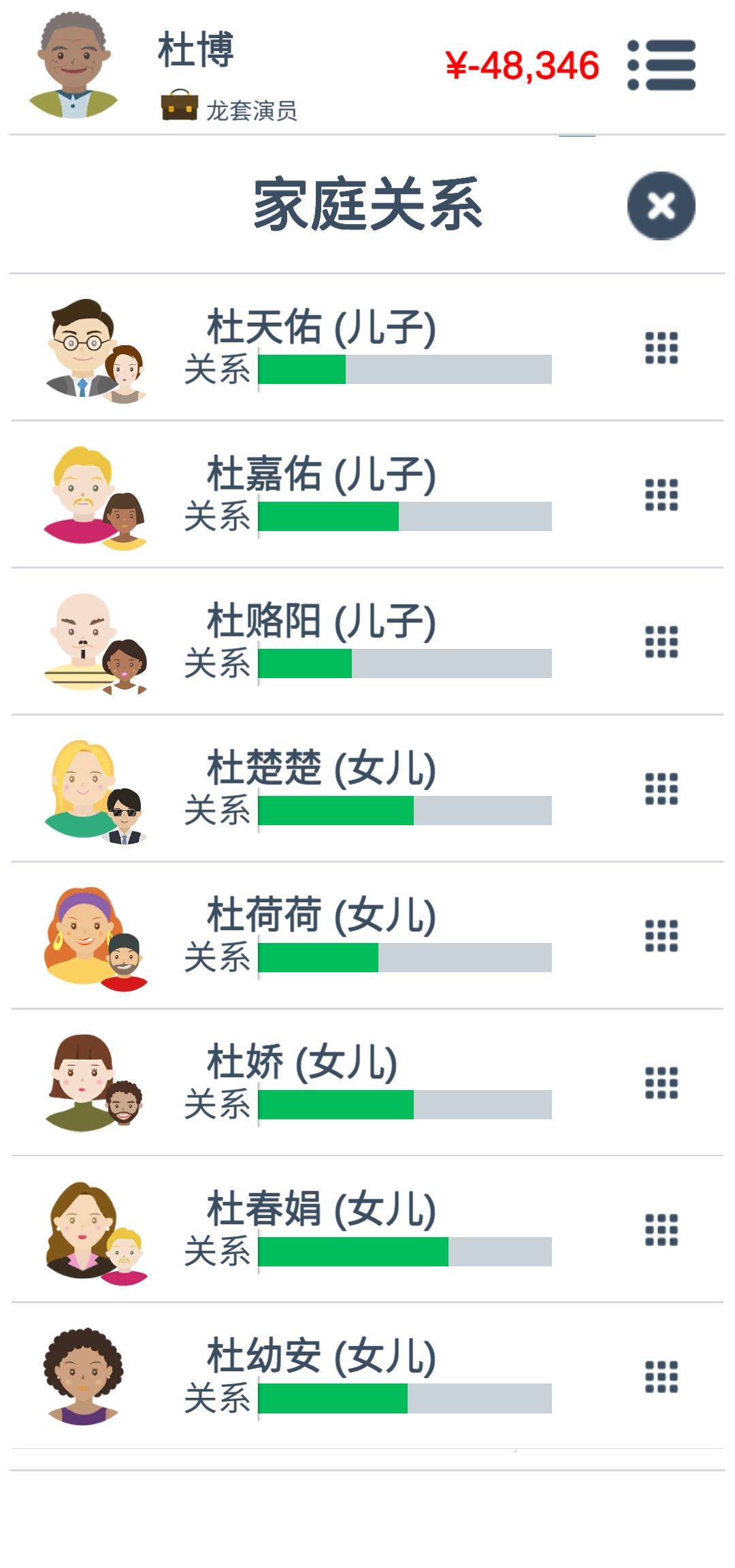This screenshot has width=735, height=1568.
Task: Open options grid for 杜娇
Action: tap(661, 1083)
